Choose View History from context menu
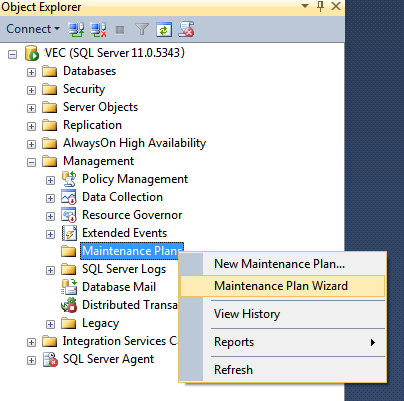The width and height of the screenshot is (404, 401). point(283,314)
